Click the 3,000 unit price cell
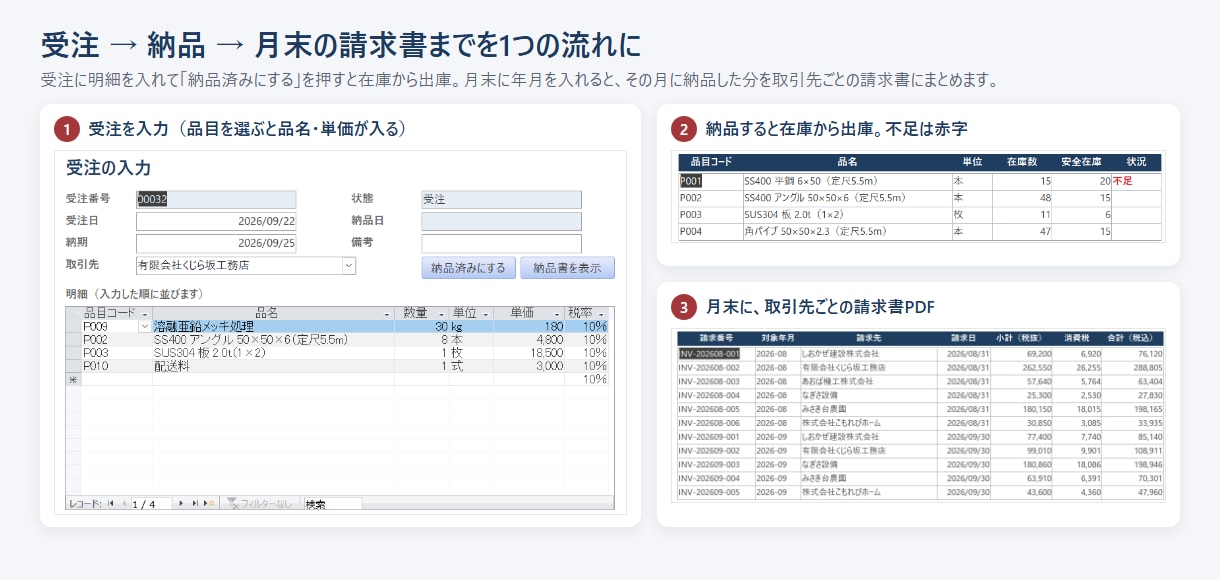 [529, 366]
